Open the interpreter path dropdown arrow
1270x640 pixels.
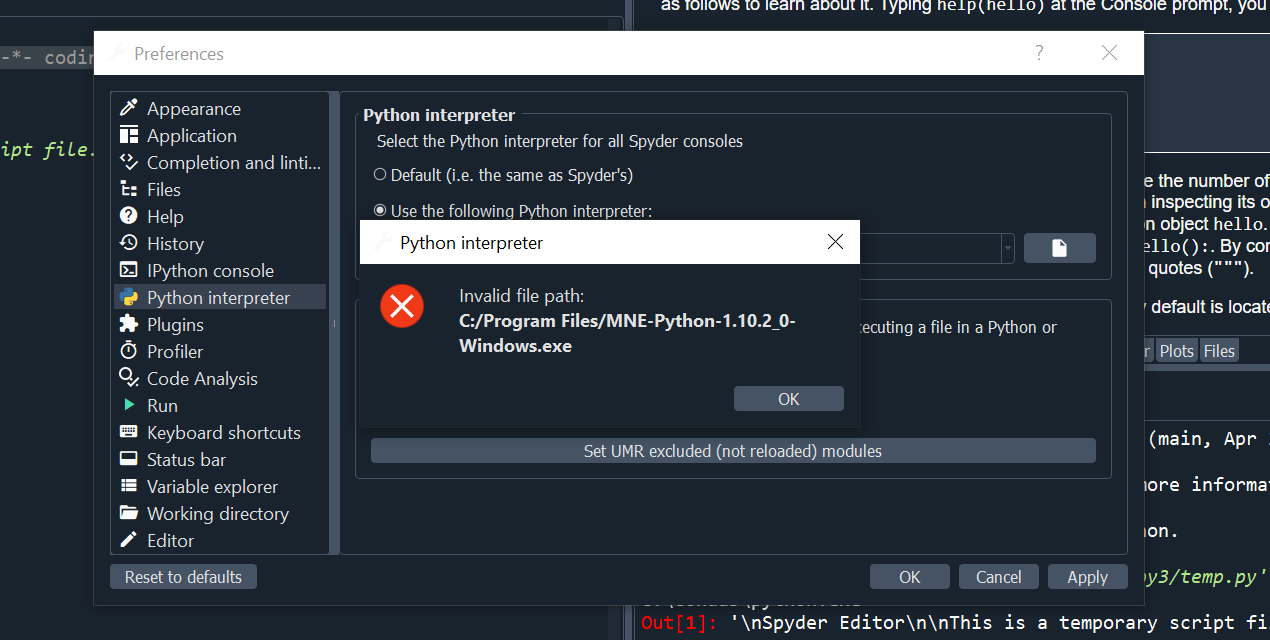coord(1007,248)
